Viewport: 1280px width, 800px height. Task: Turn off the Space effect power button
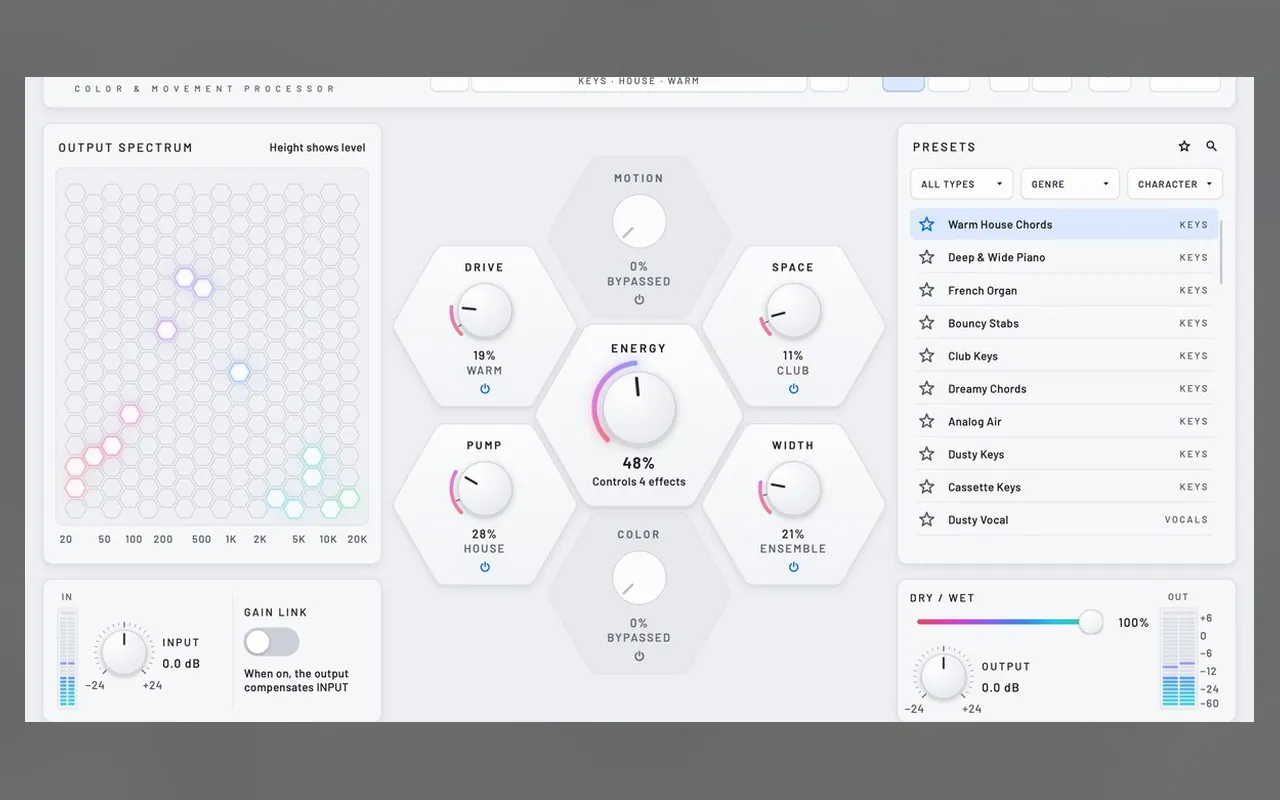tap(793, 388)
